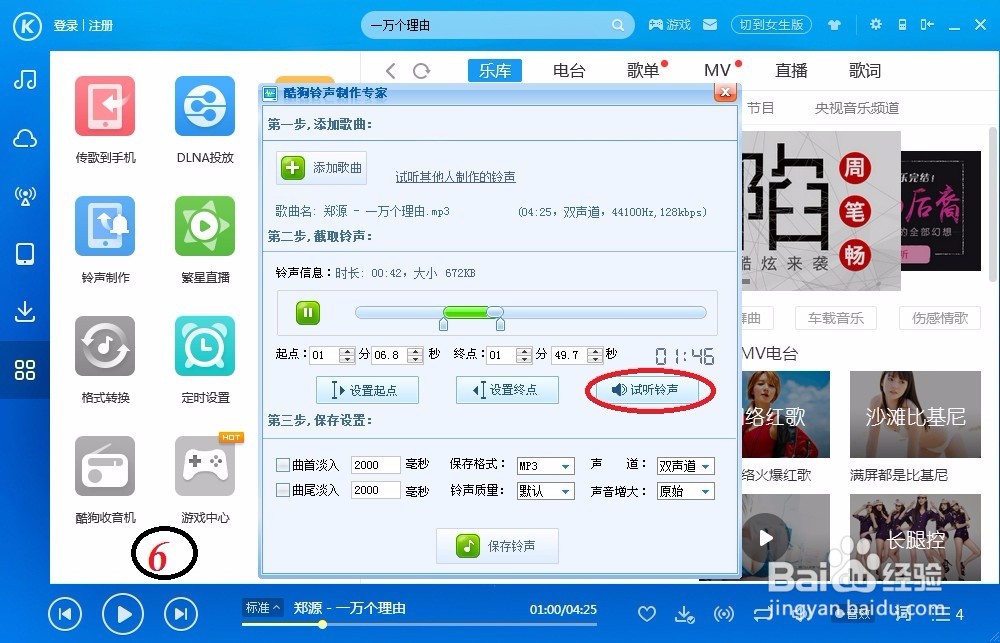Open the 声音增大 volume boost dropdown

[x=686, y=491]
